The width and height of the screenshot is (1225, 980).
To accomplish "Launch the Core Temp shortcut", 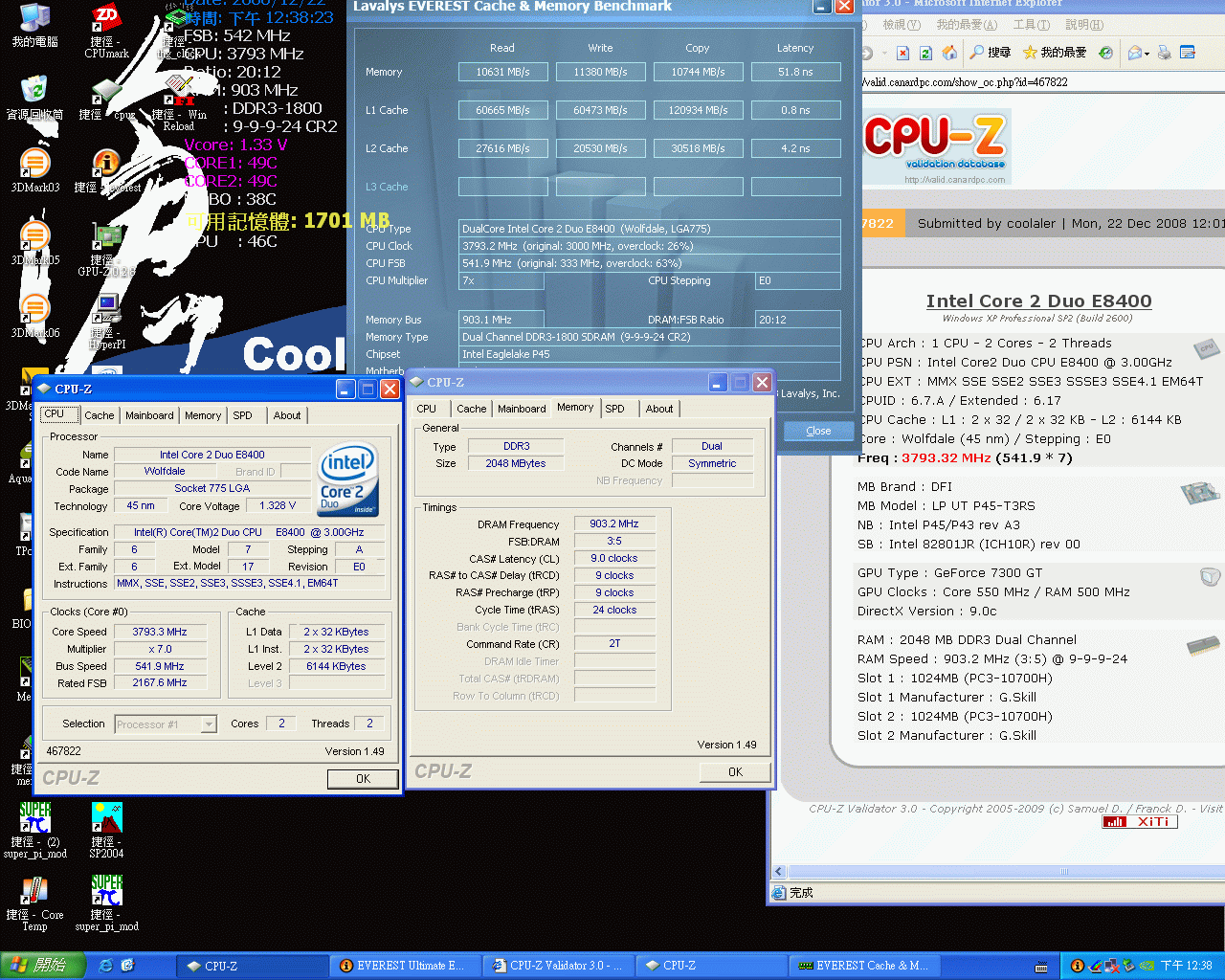I will point(34,903).
